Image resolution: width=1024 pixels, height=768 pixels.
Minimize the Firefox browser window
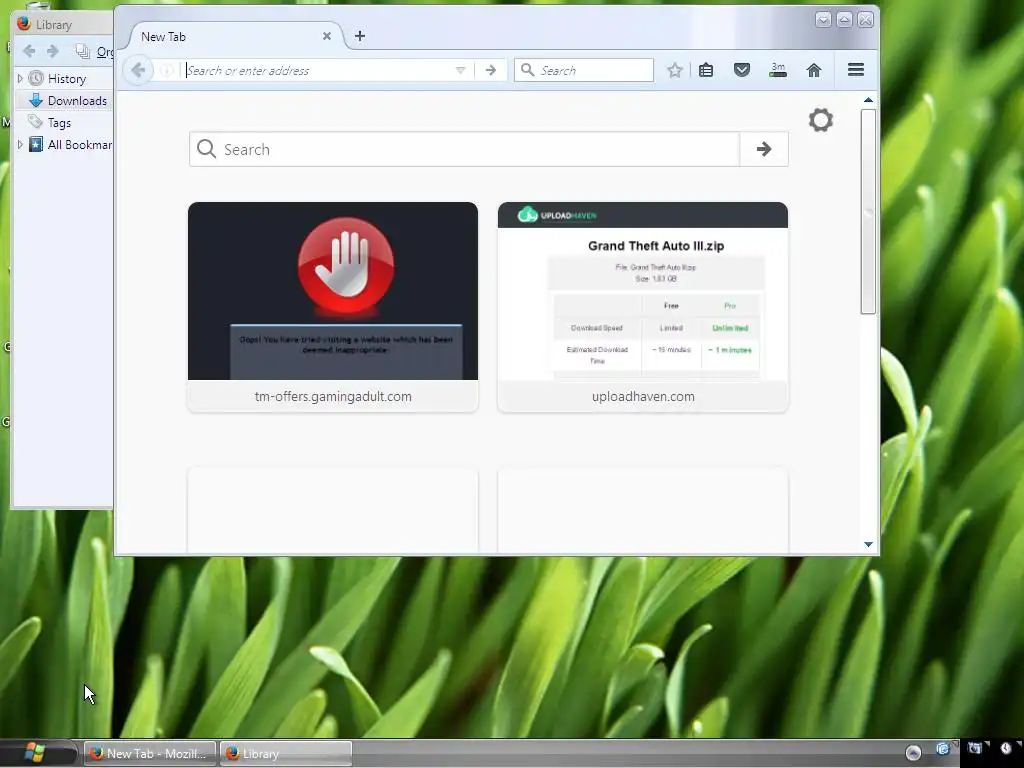[823, 20]
